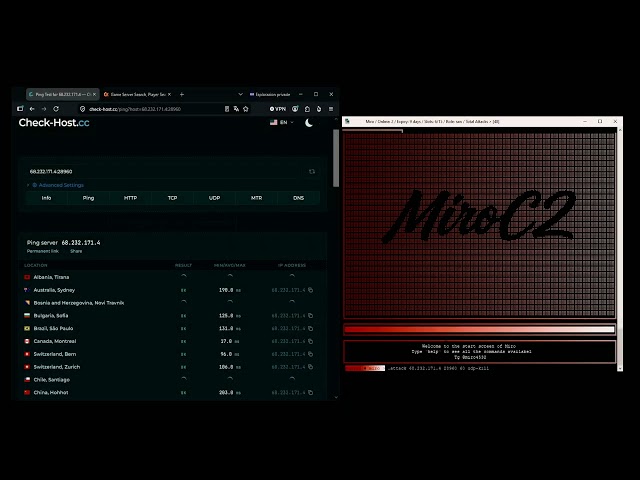Open a new browser tab
Viewport: 640px width, 480px height.
[182, 94]
